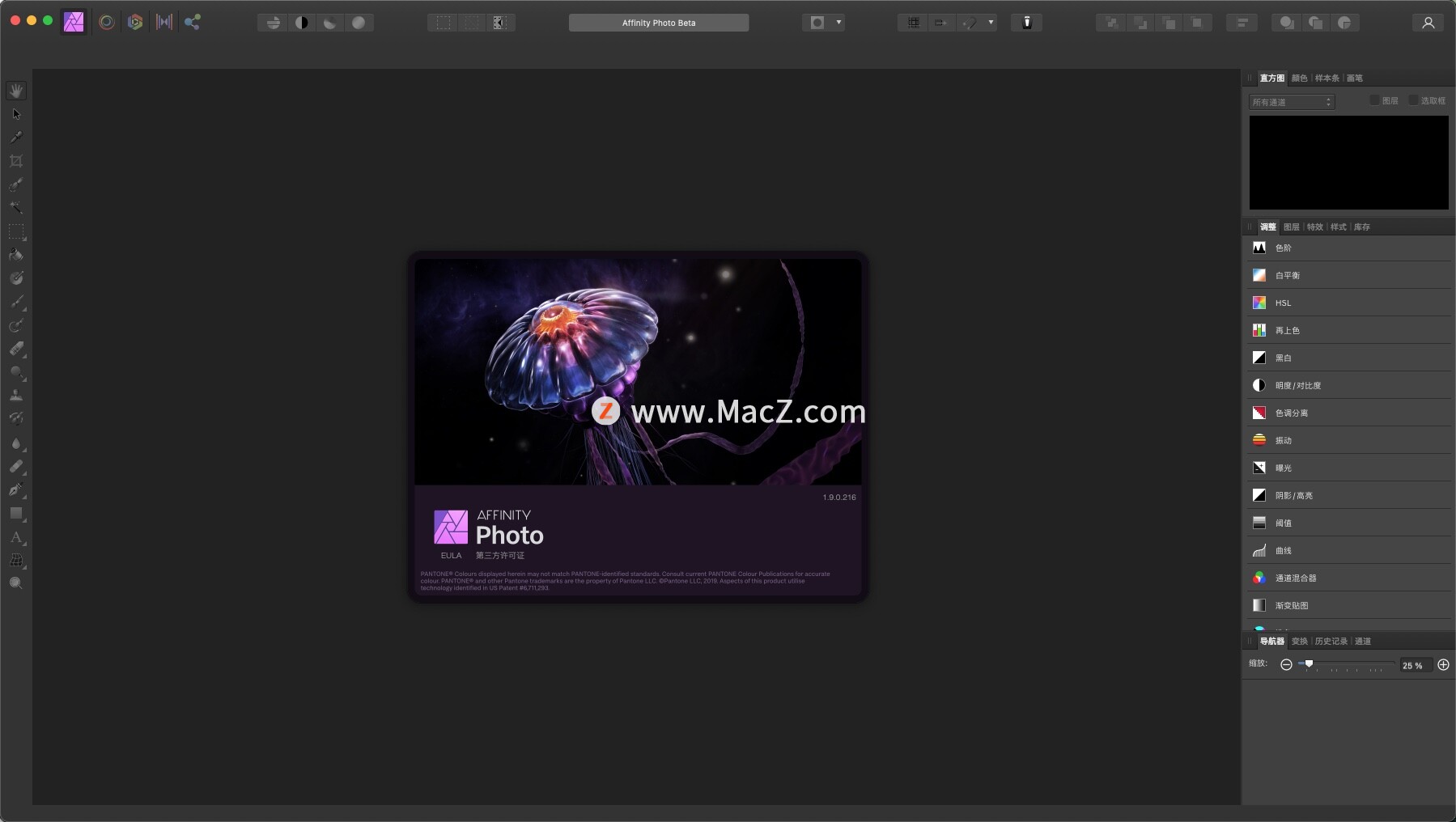Switch to Photo Persona
The image size is (1456, 822).
click(74, 22)
